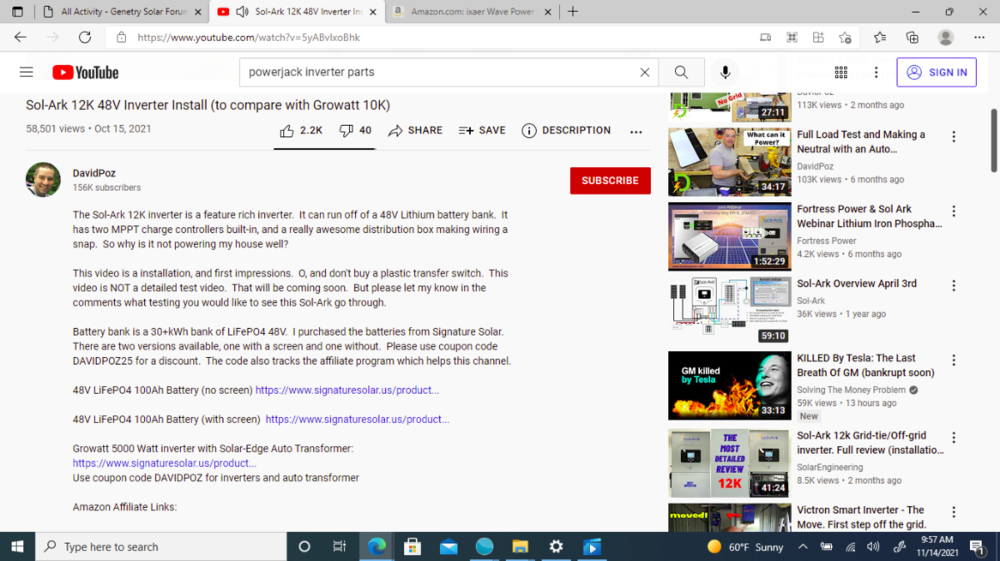1000x561 pixels.
Task: Open DavidPoz channel avatar
Action: (x=43, y=179)
